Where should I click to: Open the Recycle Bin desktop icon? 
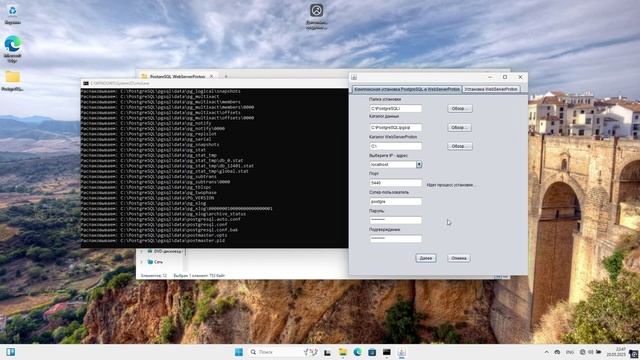click(x=12, y=15)
